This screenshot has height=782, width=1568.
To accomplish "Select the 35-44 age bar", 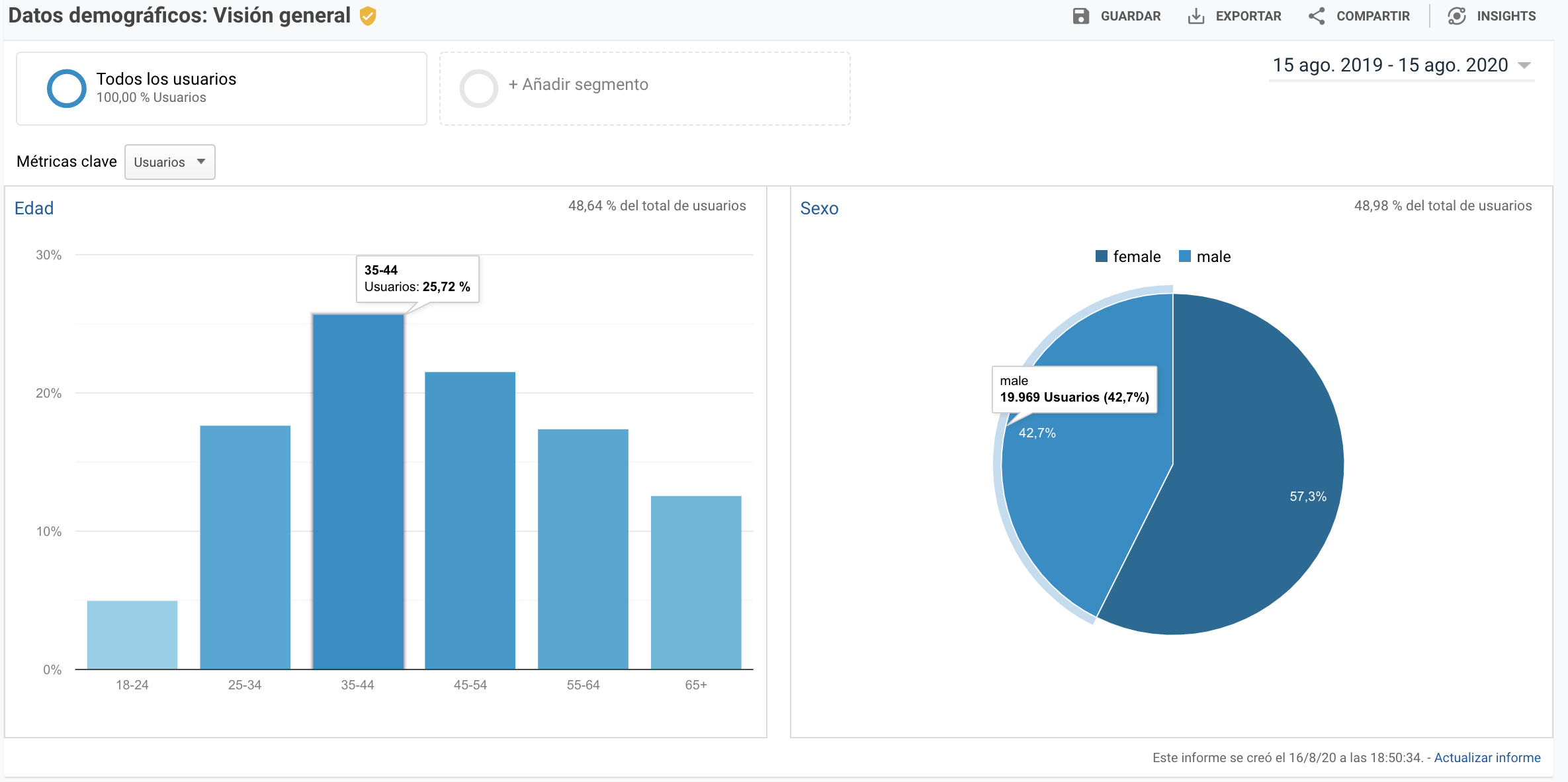I will pos(358,491).
